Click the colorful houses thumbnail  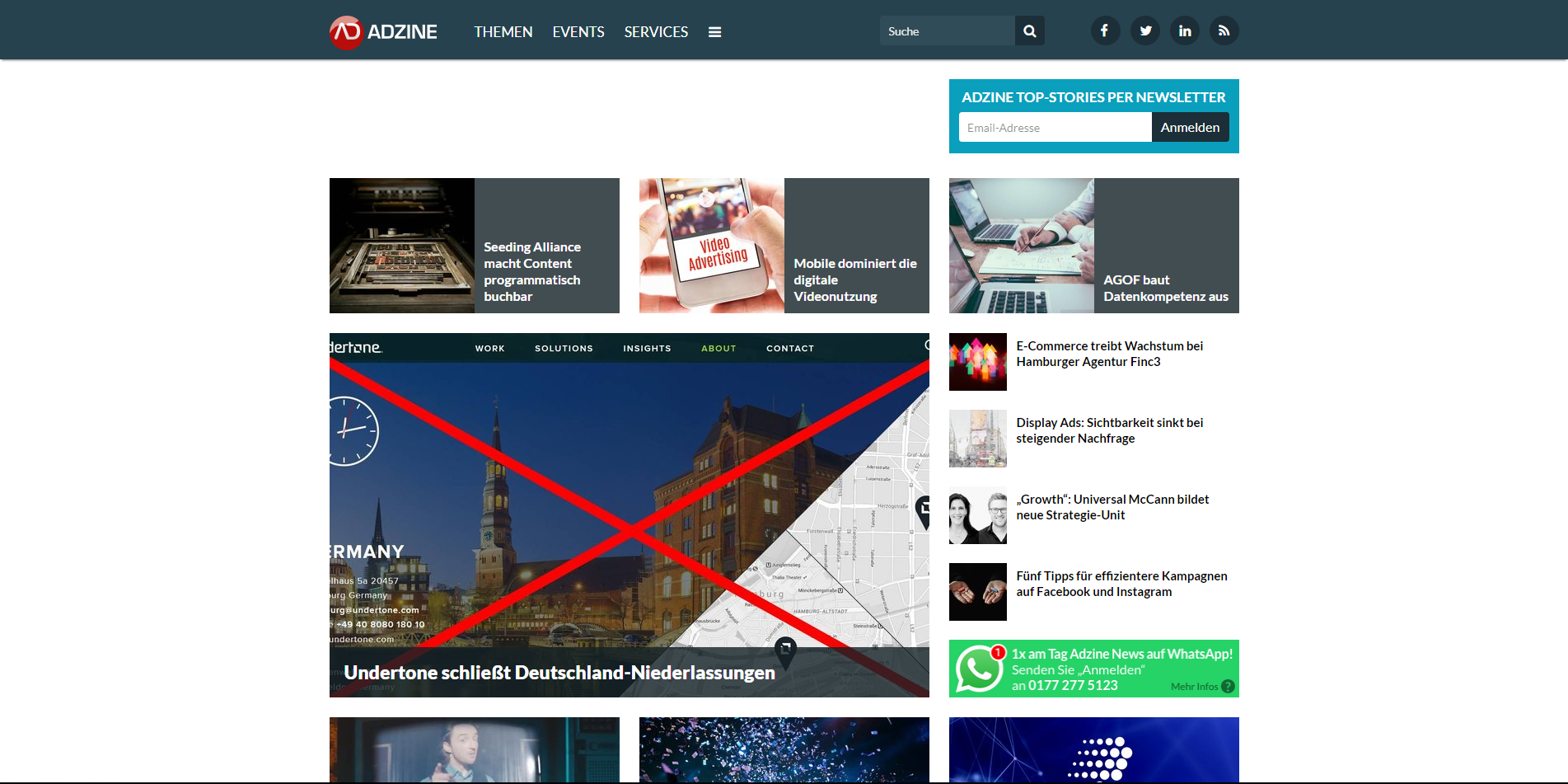[978, 362]
